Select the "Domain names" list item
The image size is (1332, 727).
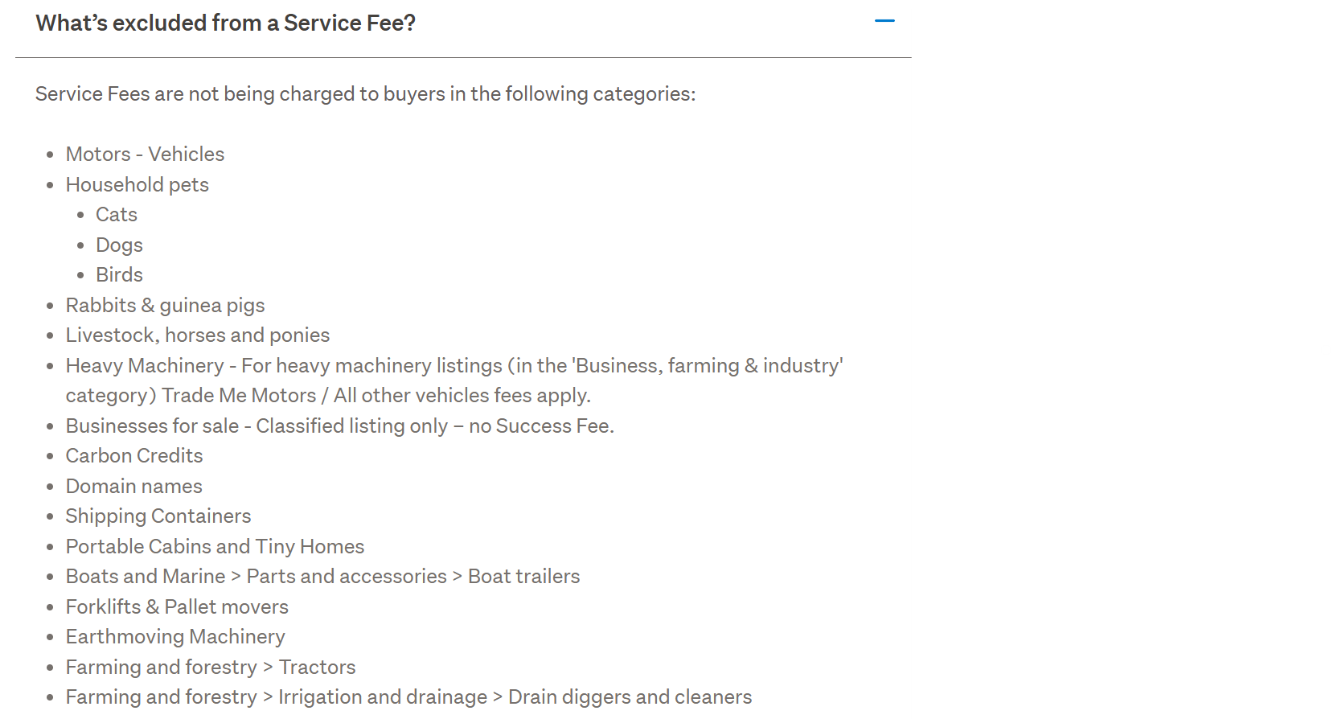click(x=134, y=486)
